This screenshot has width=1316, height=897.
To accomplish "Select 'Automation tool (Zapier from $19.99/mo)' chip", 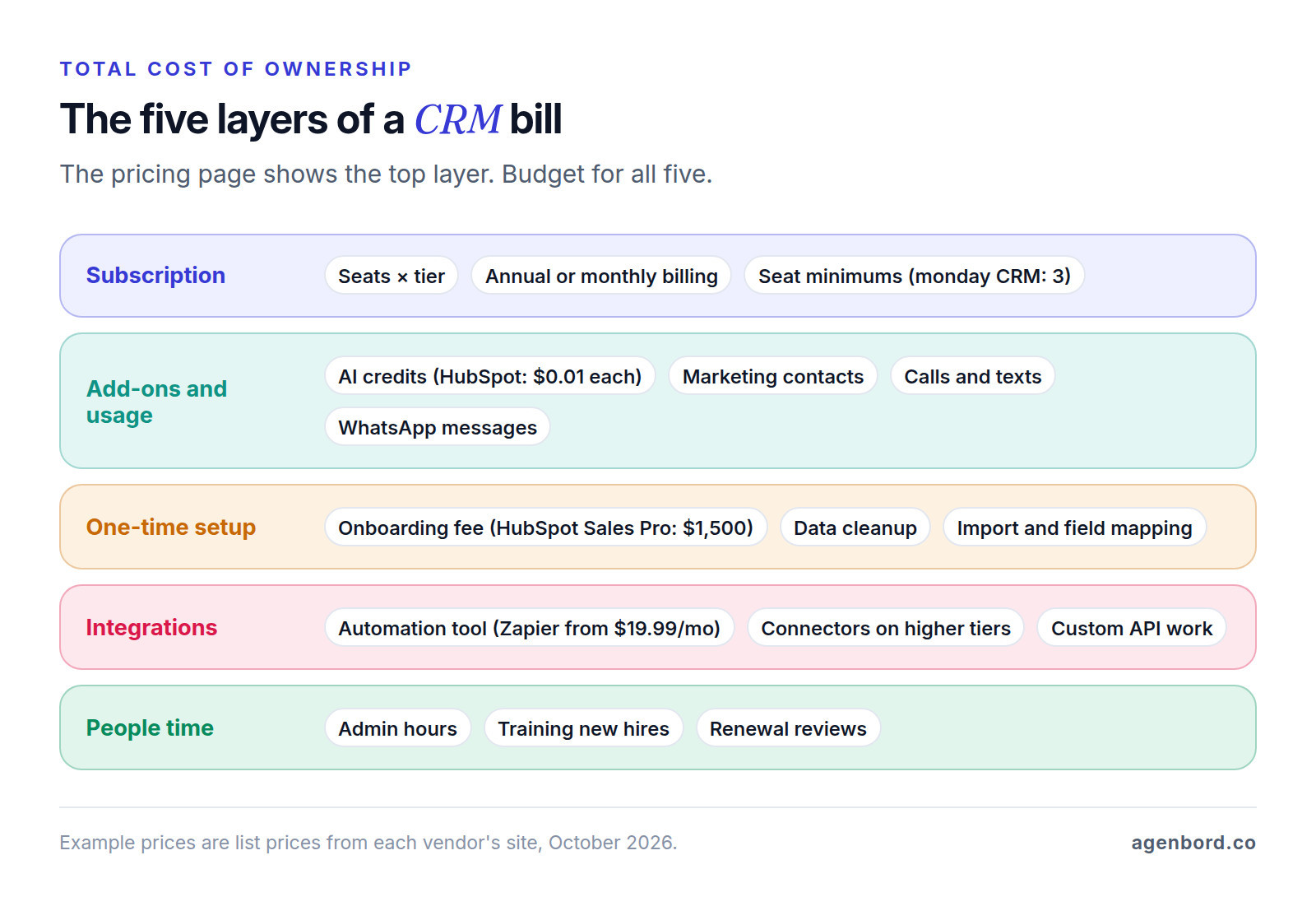I will (530, 628).
